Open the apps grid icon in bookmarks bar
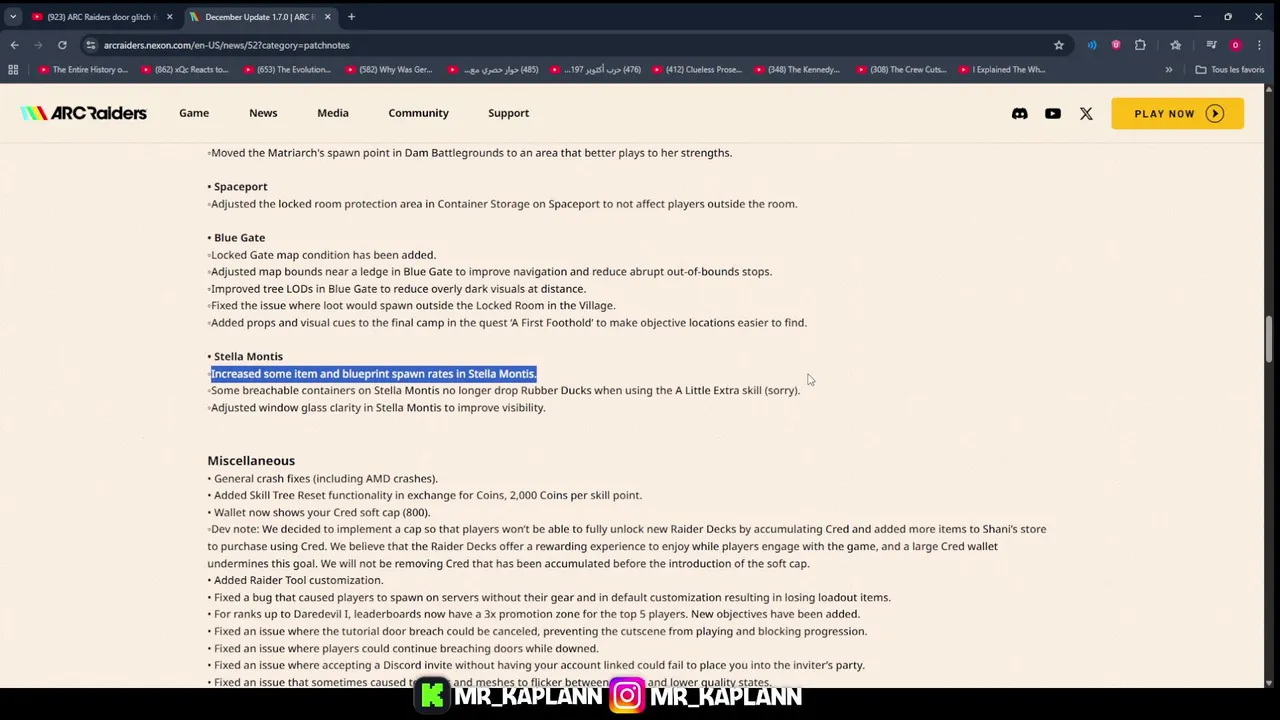Screen dimensions: 1280x720 [13, 70]
